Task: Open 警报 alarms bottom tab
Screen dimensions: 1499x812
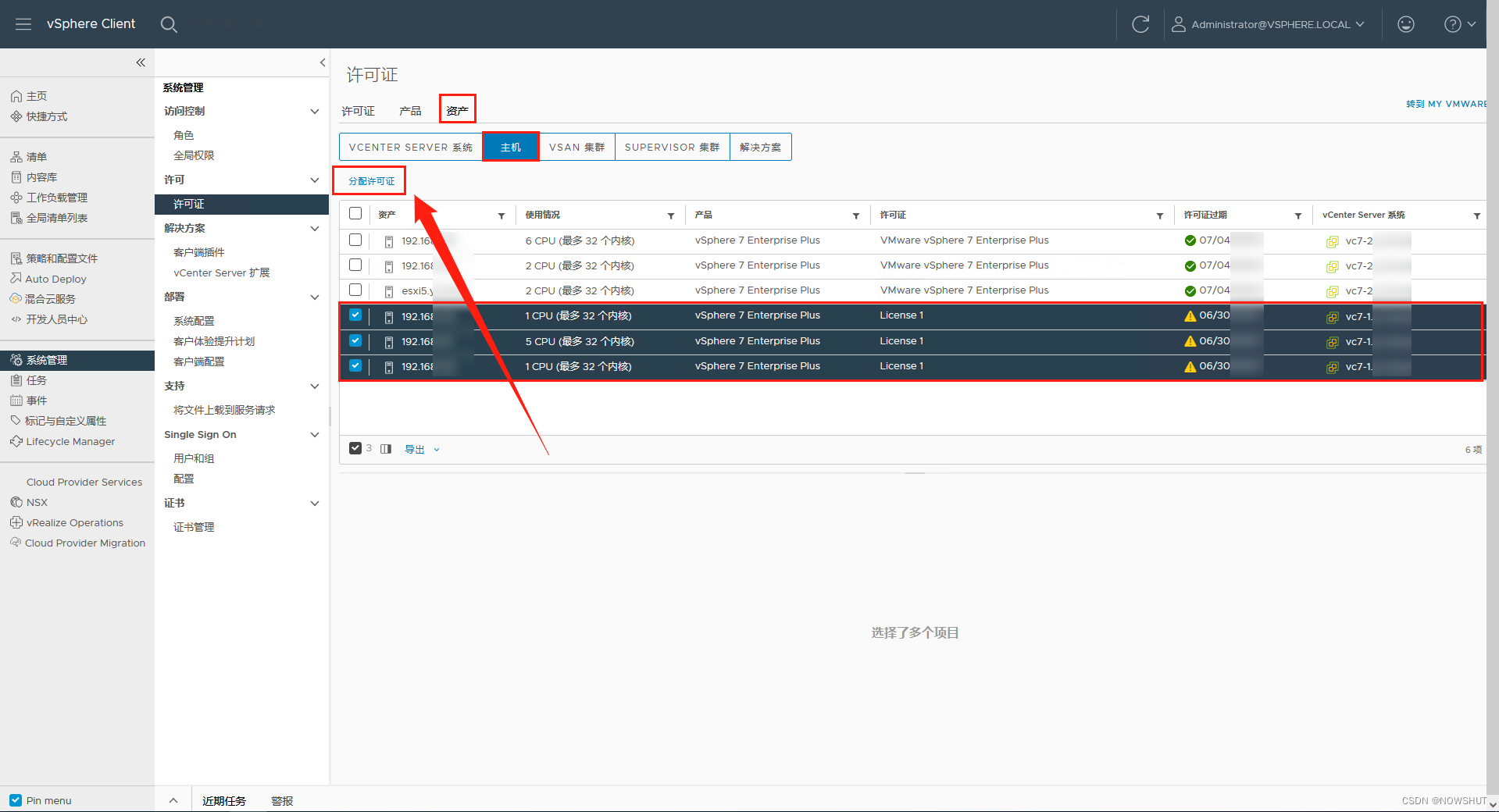Action: click(282, 800)
